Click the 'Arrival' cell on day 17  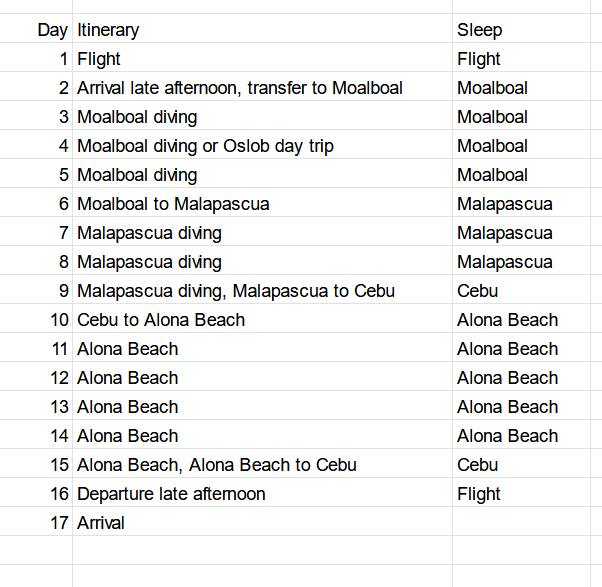101,523
